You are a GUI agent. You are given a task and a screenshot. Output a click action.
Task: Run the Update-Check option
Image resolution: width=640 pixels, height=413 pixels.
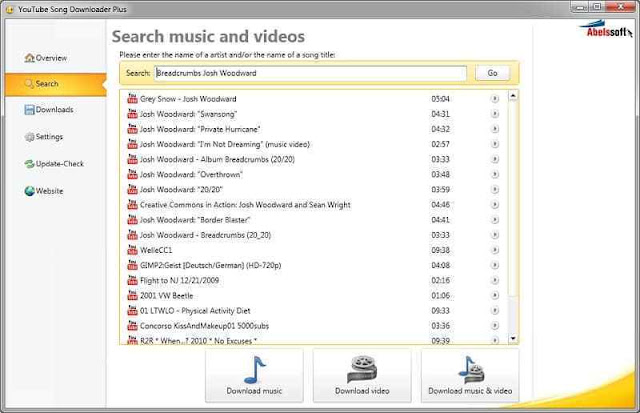[x=54, y=164]
